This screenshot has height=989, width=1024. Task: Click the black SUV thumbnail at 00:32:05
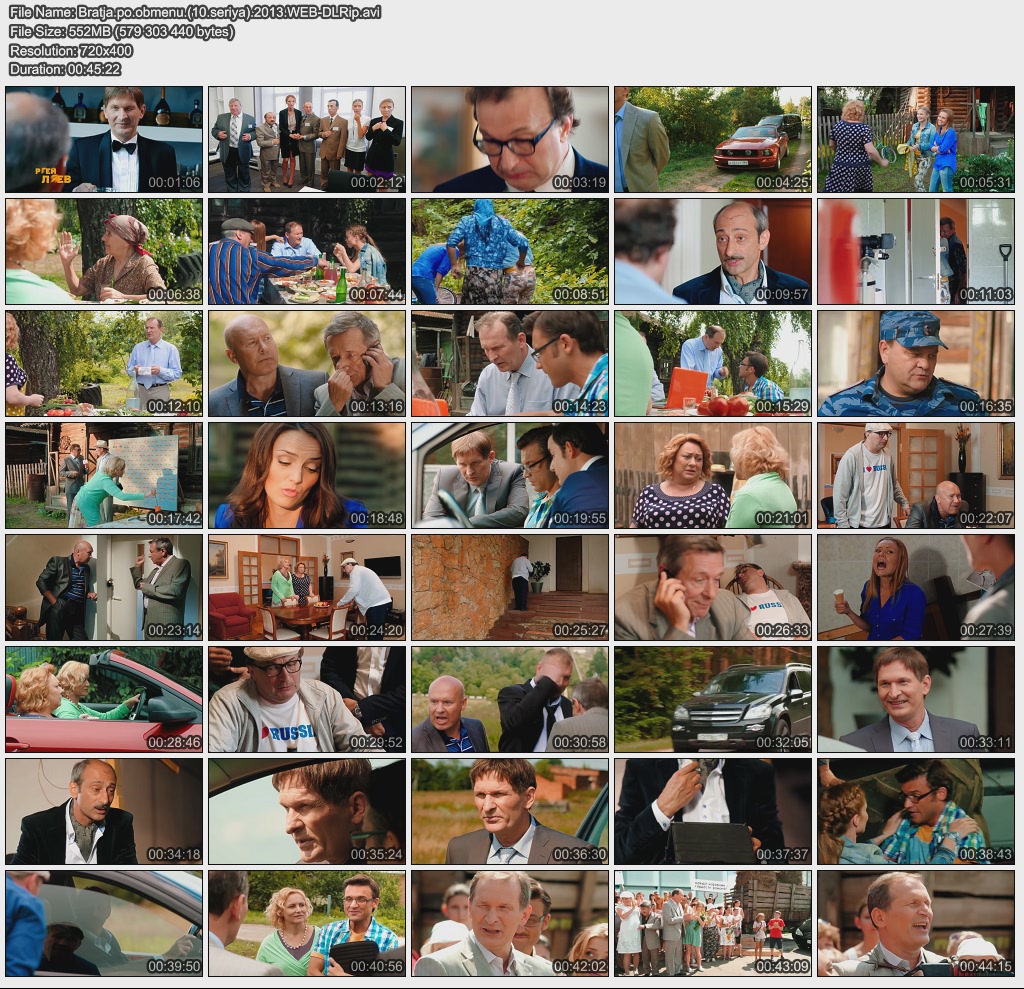(x=713, y=699)
